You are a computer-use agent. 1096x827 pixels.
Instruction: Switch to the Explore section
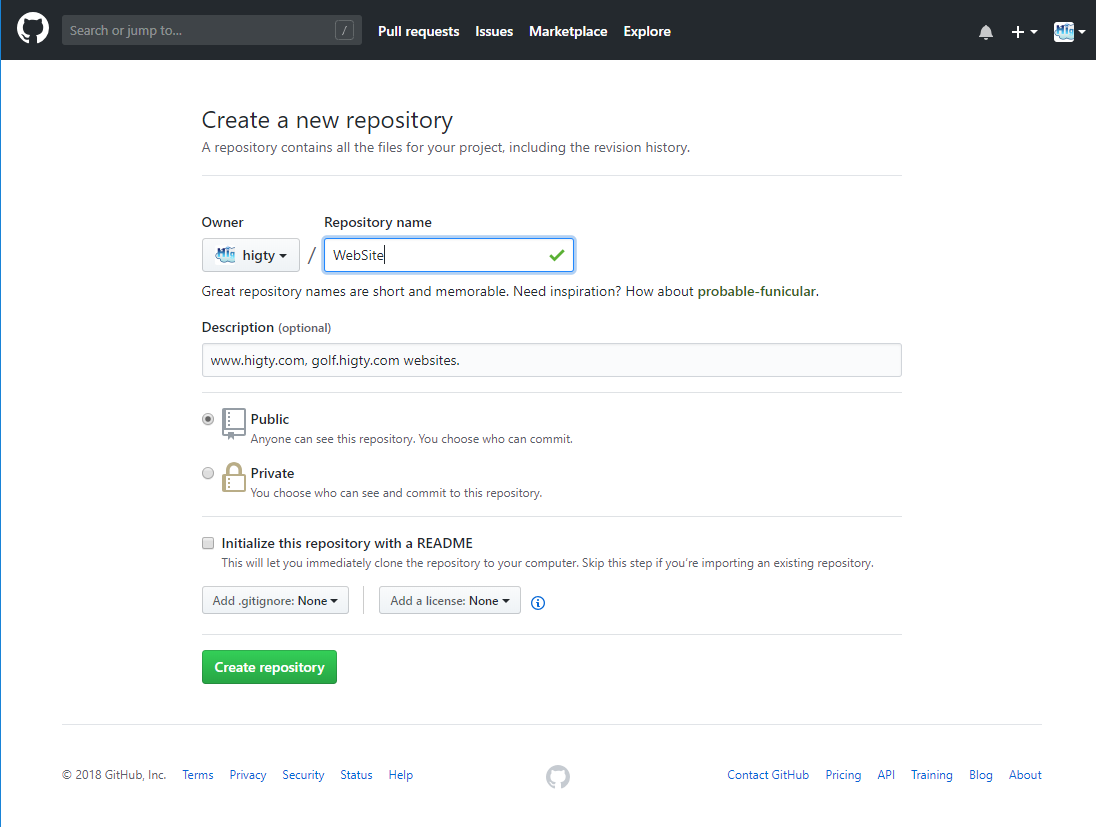pos(646,31)
